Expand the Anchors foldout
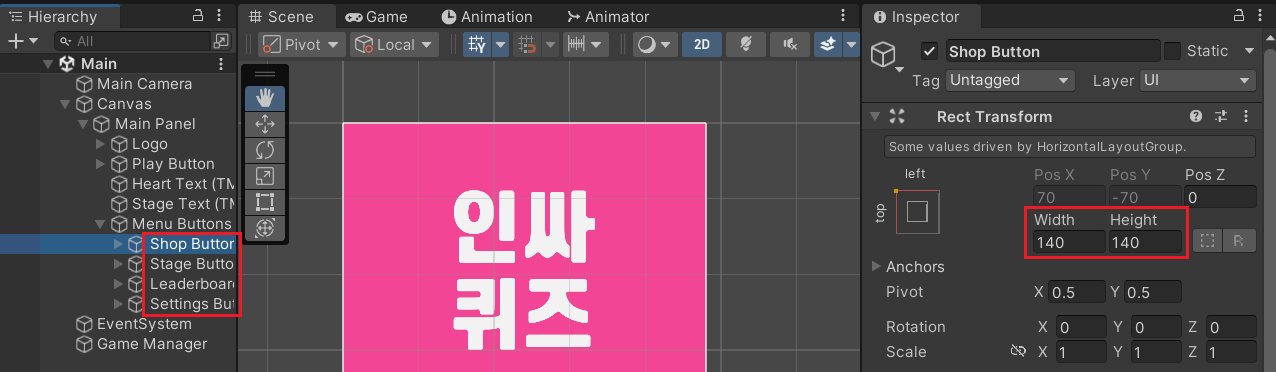Image resolution: width=1276 pixels, height=372 pixels. click(877, 267)
